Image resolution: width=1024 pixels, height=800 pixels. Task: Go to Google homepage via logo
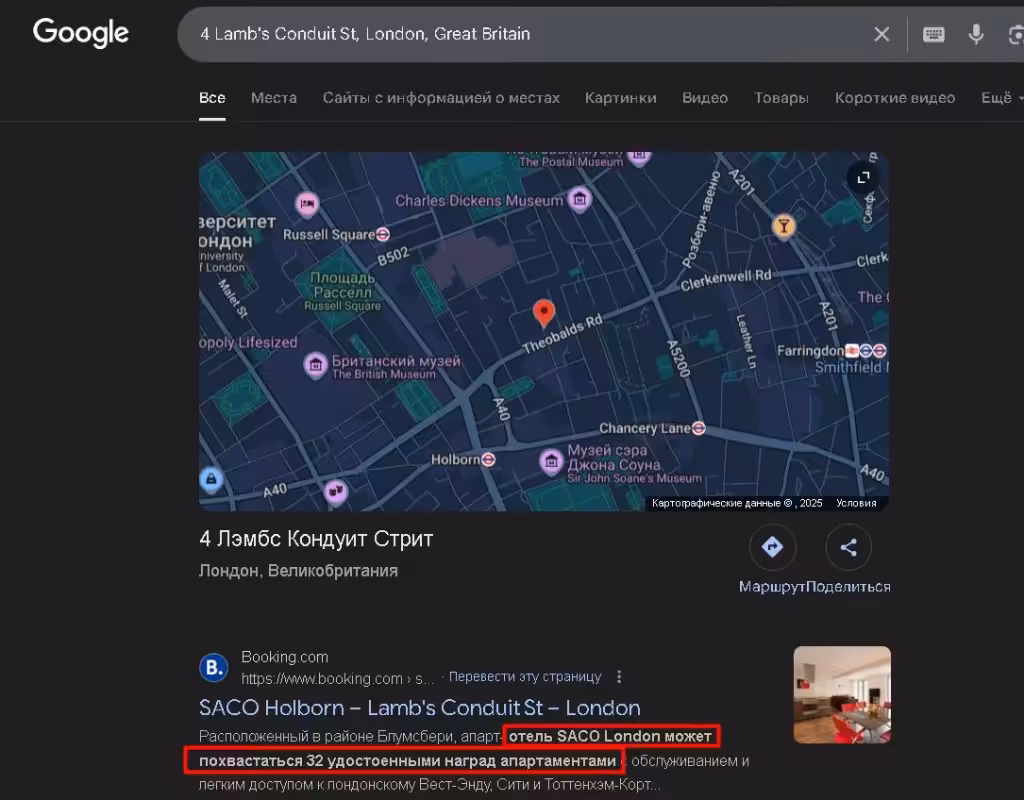(81, 33)
